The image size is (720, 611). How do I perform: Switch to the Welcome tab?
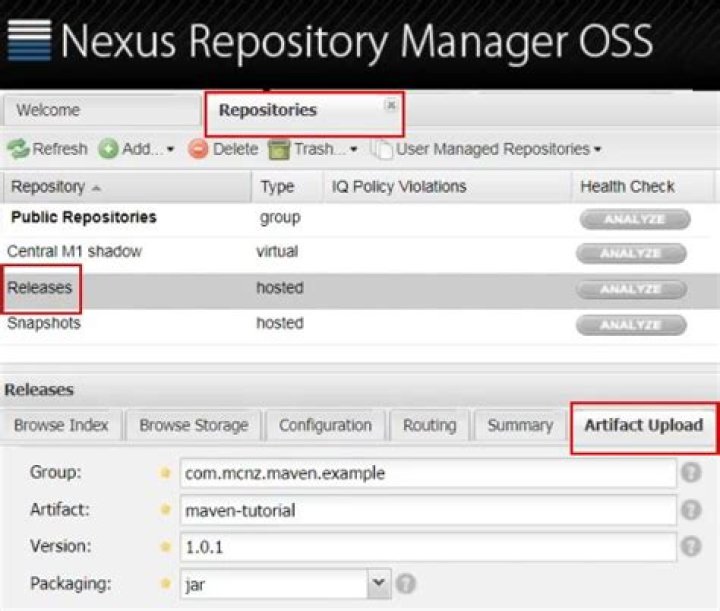tap(48, 111)
